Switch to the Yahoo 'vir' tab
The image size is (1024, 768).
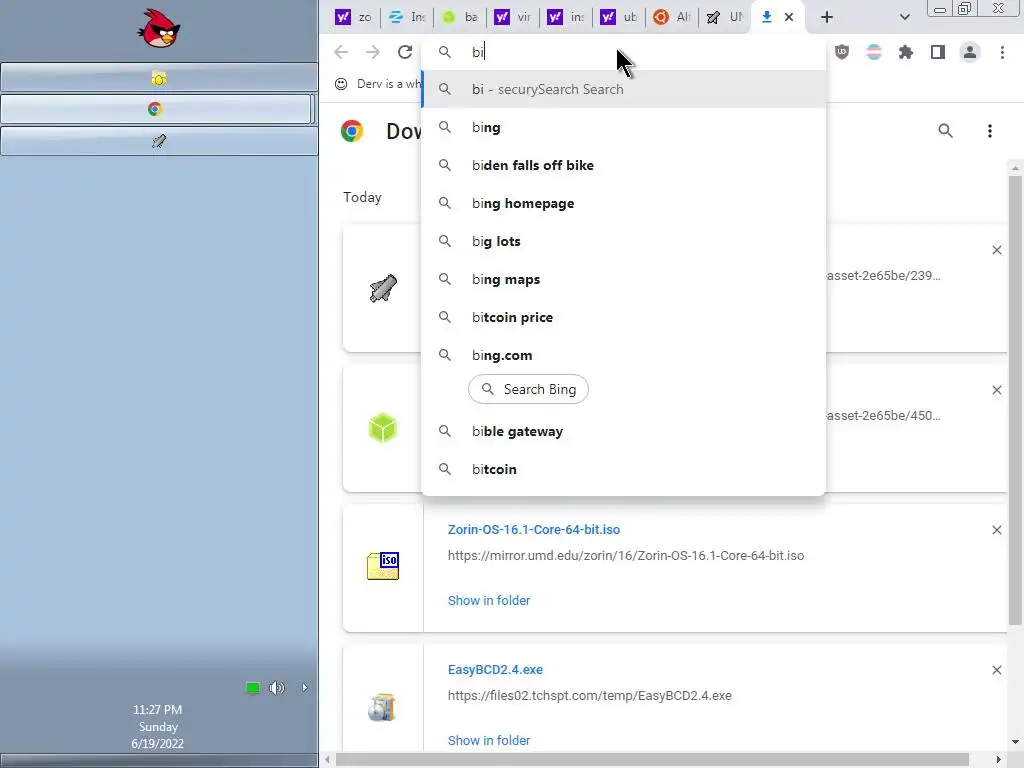(x=512, y=17)
